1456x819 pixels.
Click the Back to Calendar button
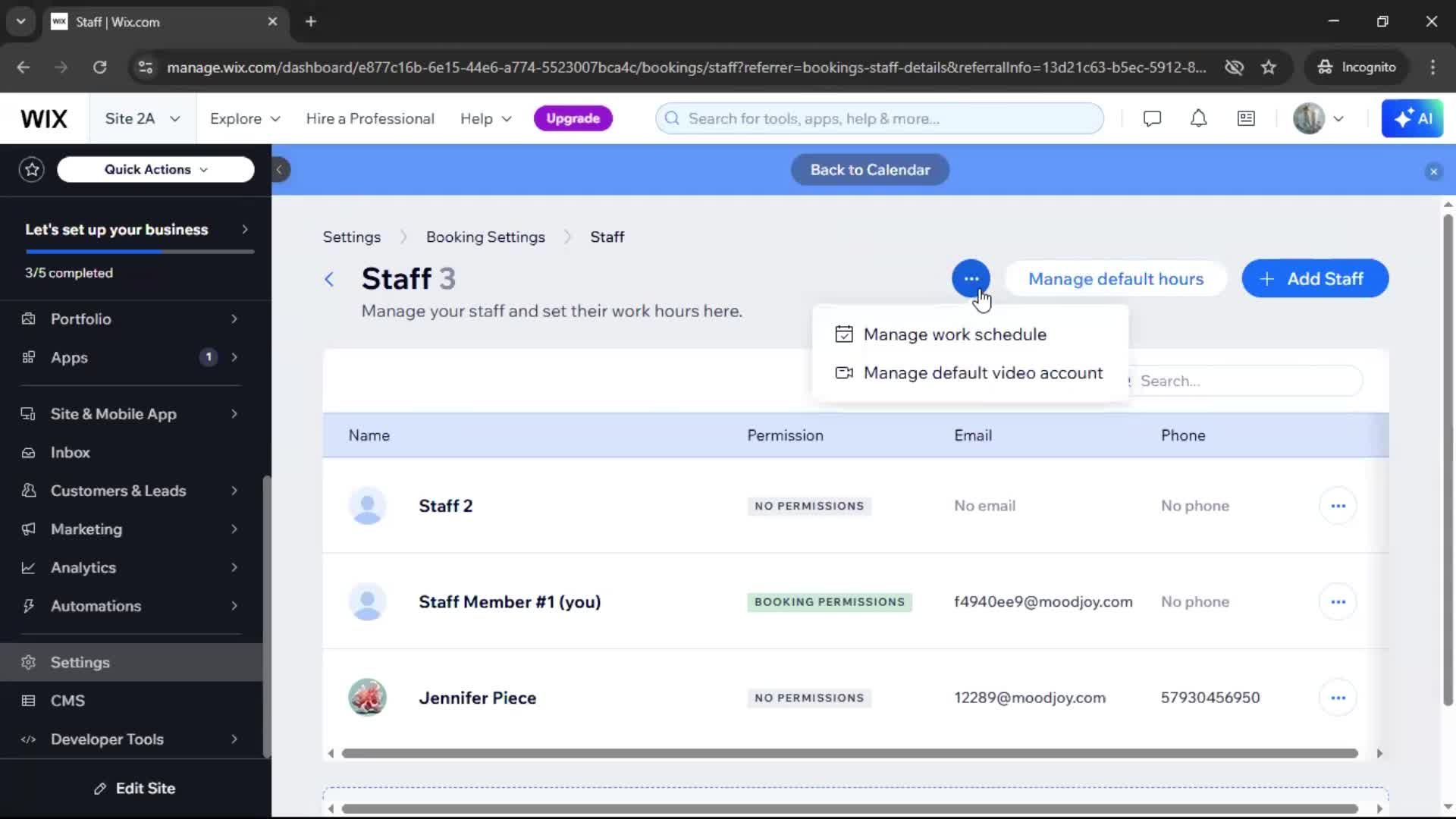click(x=870, y=170)
